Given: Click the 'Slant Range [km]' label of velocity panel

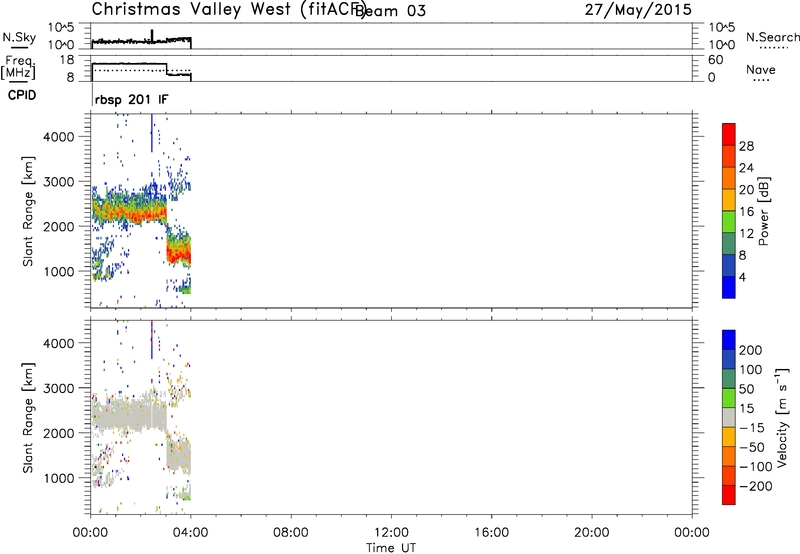Looking at the screenshot, I should point(28,417).
